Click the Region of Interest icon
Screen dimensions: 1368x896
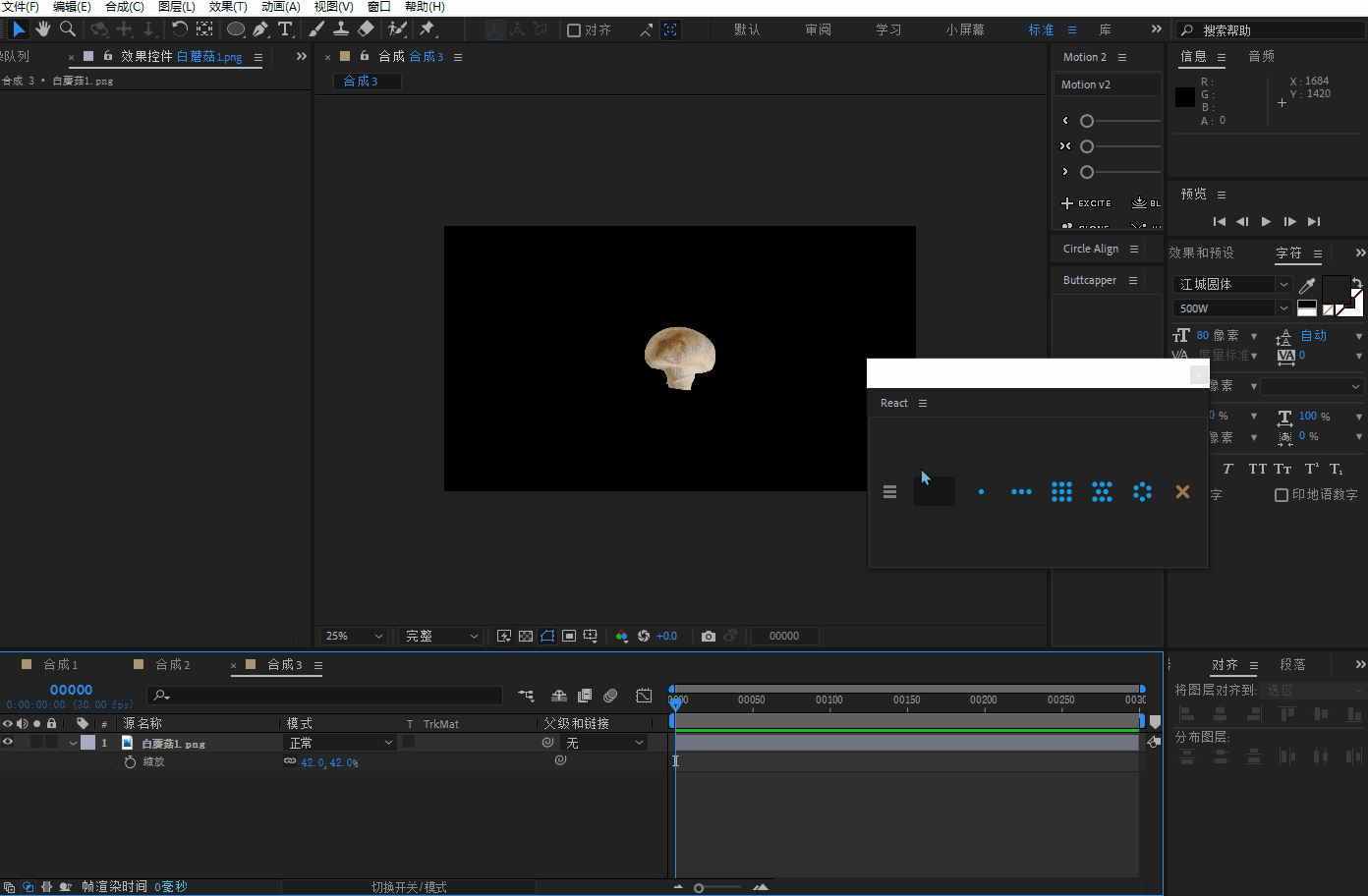[x=569, y=636]
